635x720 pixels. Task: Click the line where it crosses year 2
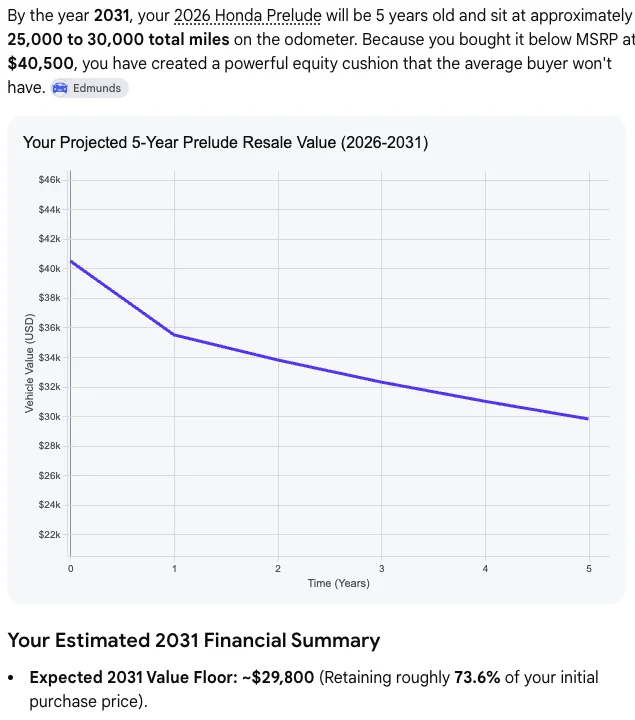[278, 360]
